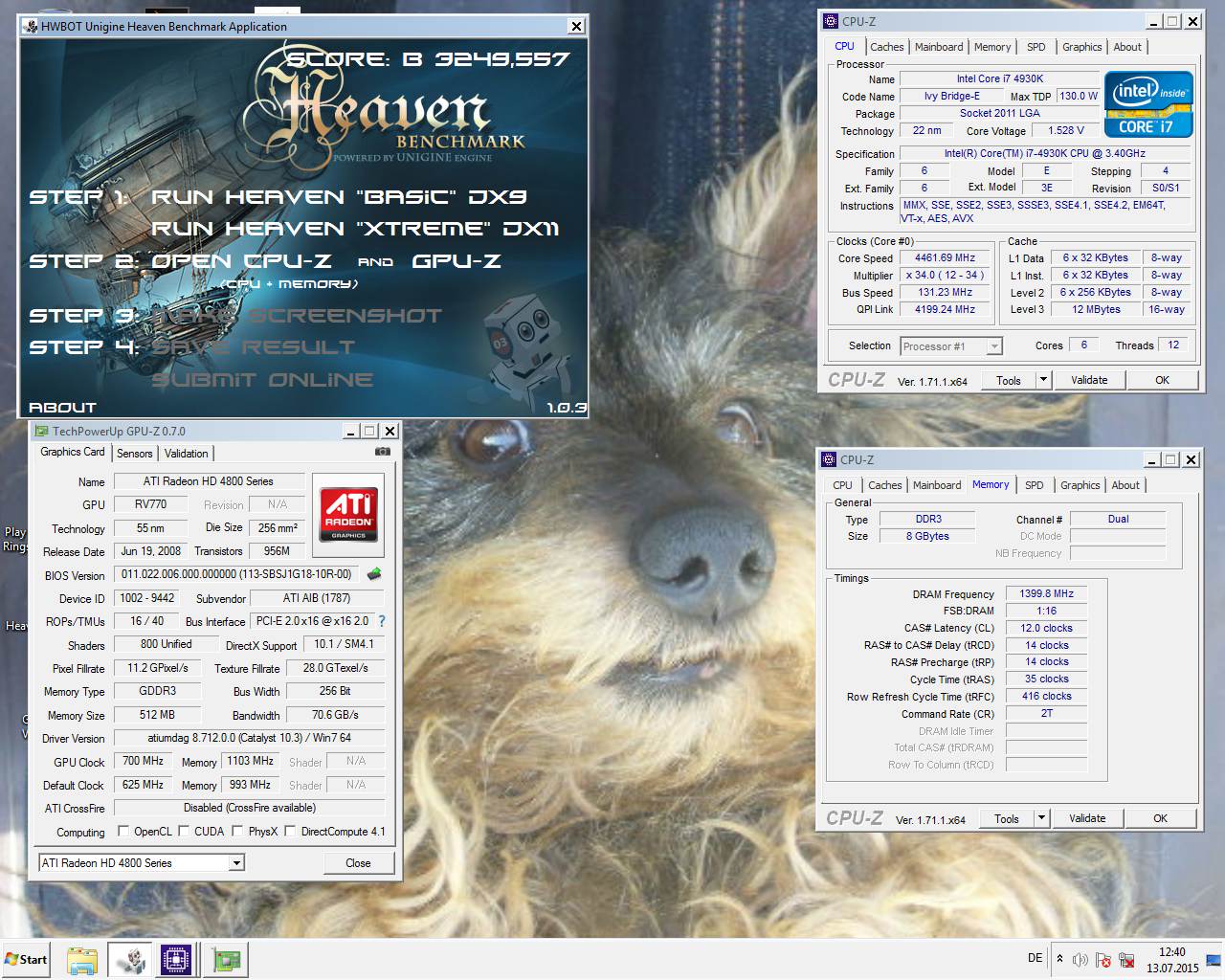Click Validate in the Memory CPU-Z window
The image size is (1225, 980).
point(1087,818)
